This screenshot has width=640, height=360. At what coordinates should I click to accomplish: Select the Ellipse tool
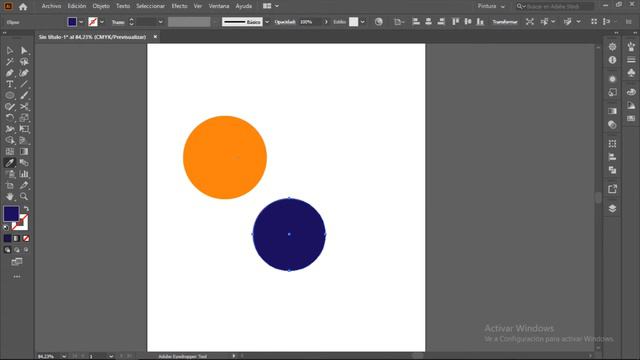pyautogui.click(x=10, y=96)
